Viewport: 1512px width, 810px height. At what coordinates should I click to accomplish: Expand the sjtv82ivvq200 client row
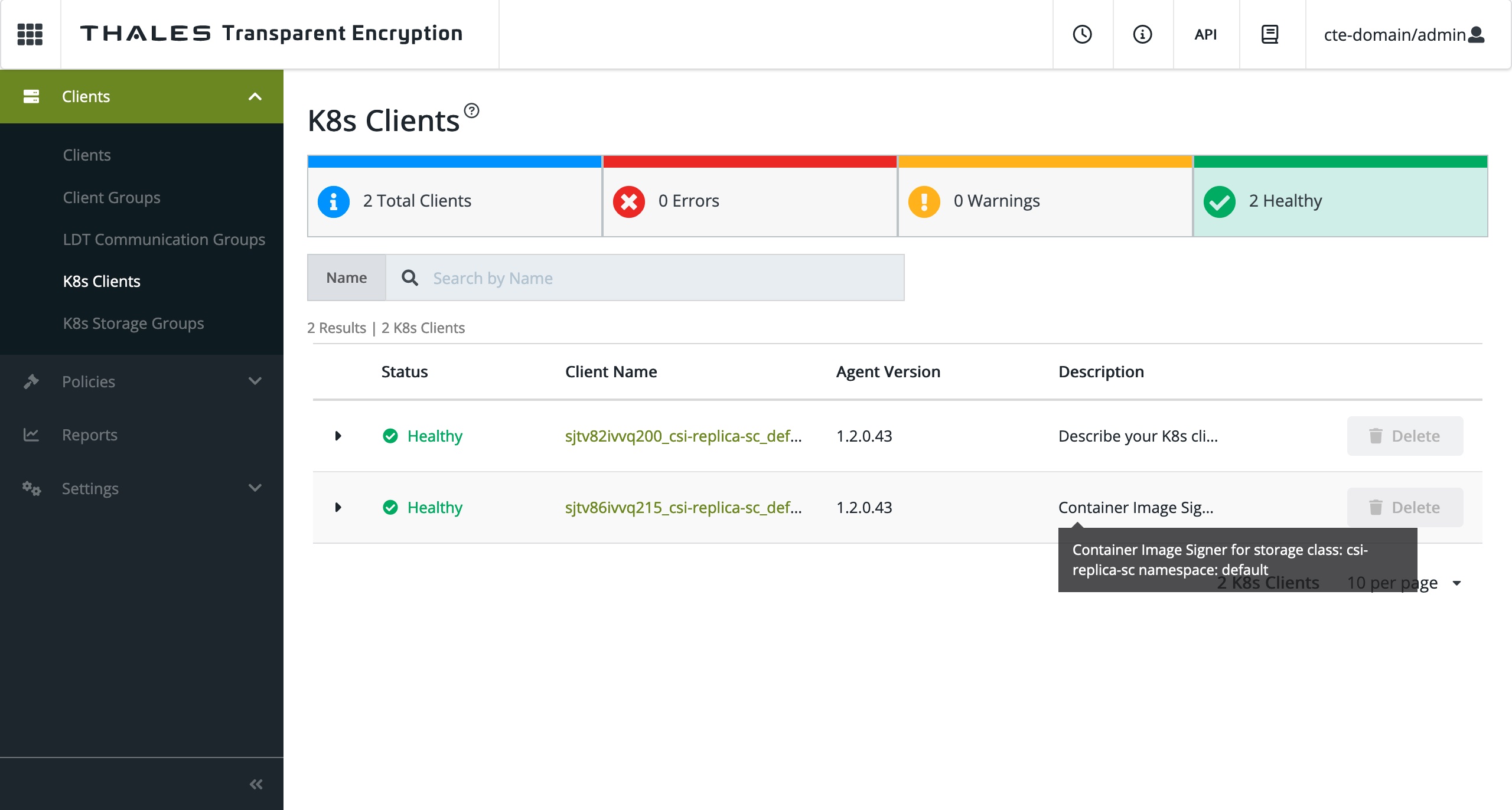pyautogui.click(x=338, y=436)
